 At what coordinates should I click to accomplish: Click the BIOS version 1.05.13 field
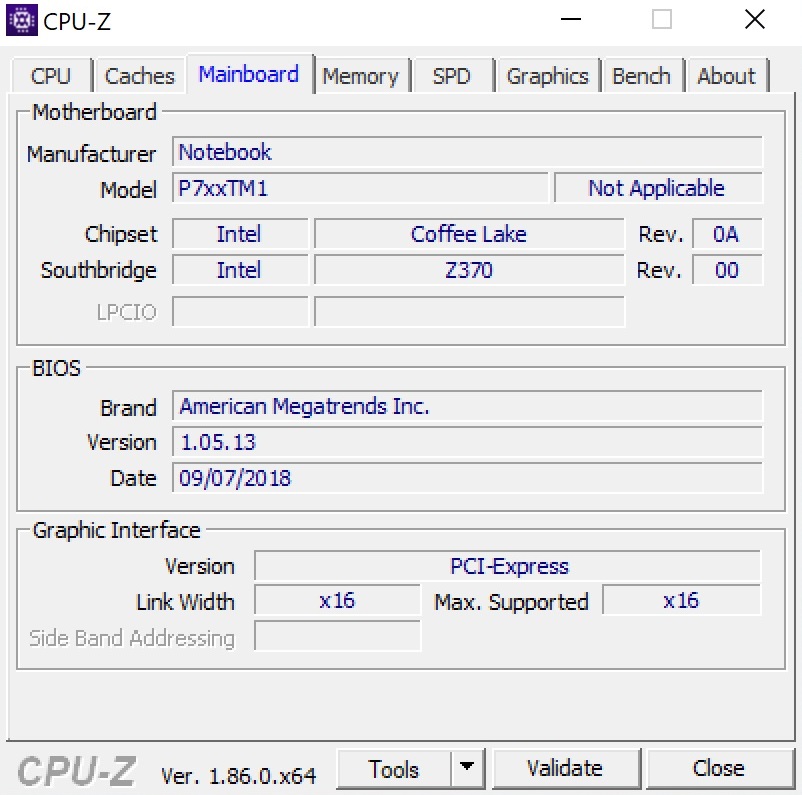(467, 442)
